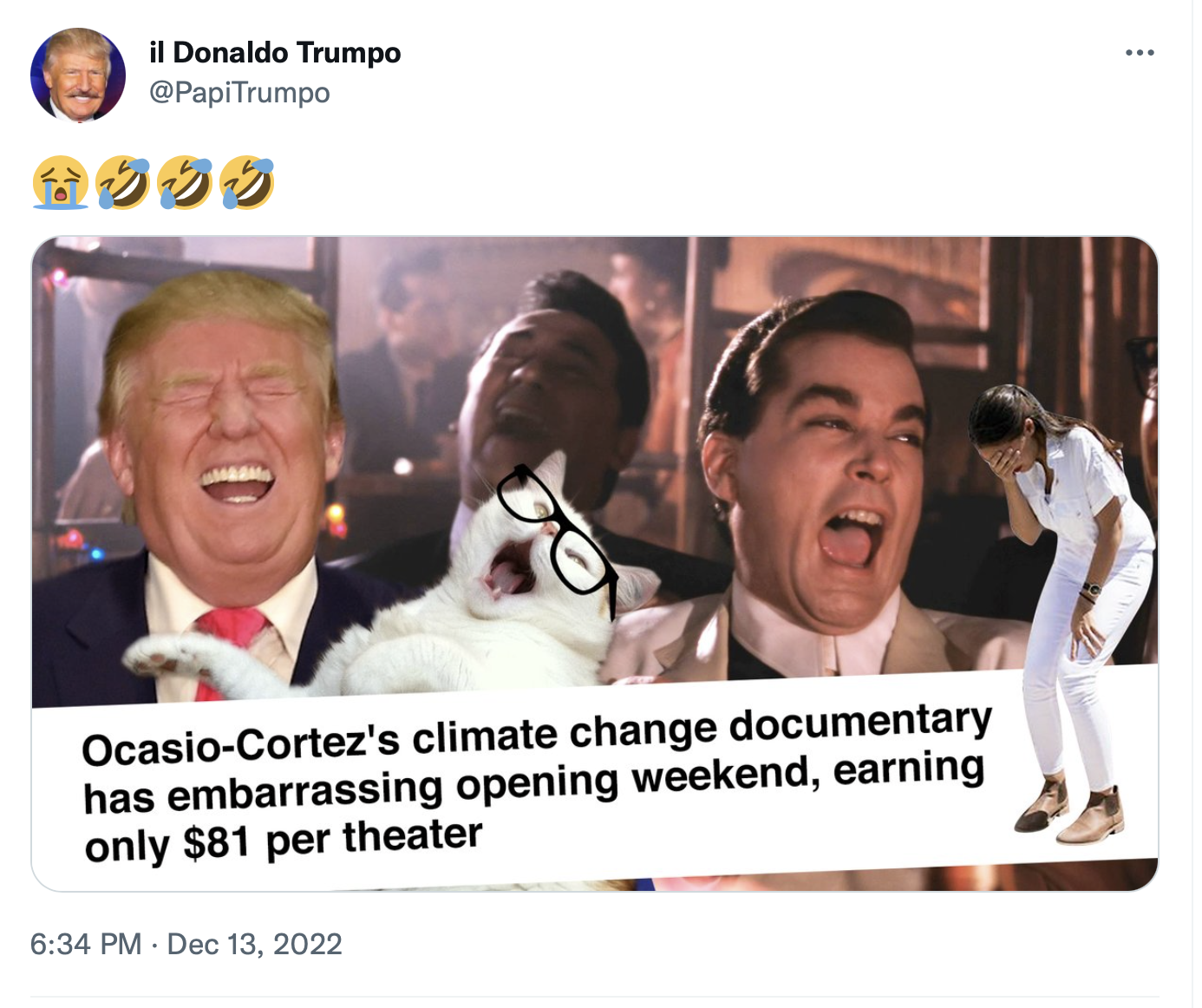Click the profile avatar of @PapiTrumpo
This screenshot has height=1008, width=1202.
(78, 75)
